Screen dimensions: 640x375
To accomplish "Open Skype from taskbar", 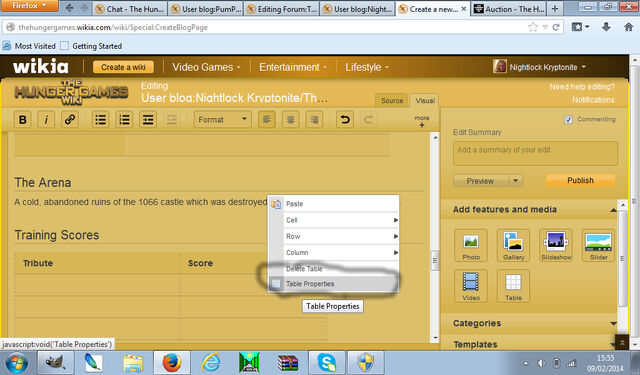I will (x=327, y=363).
